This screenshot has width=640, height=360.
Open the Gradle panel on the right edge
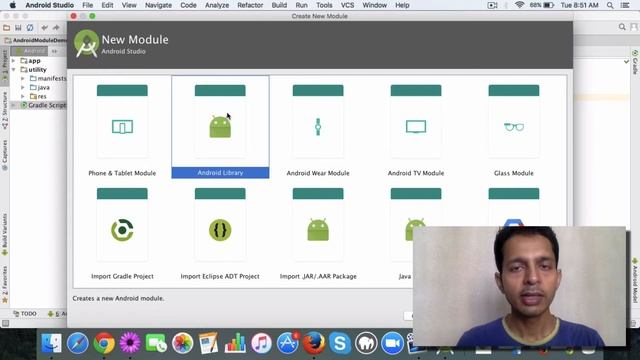(635, 62)
